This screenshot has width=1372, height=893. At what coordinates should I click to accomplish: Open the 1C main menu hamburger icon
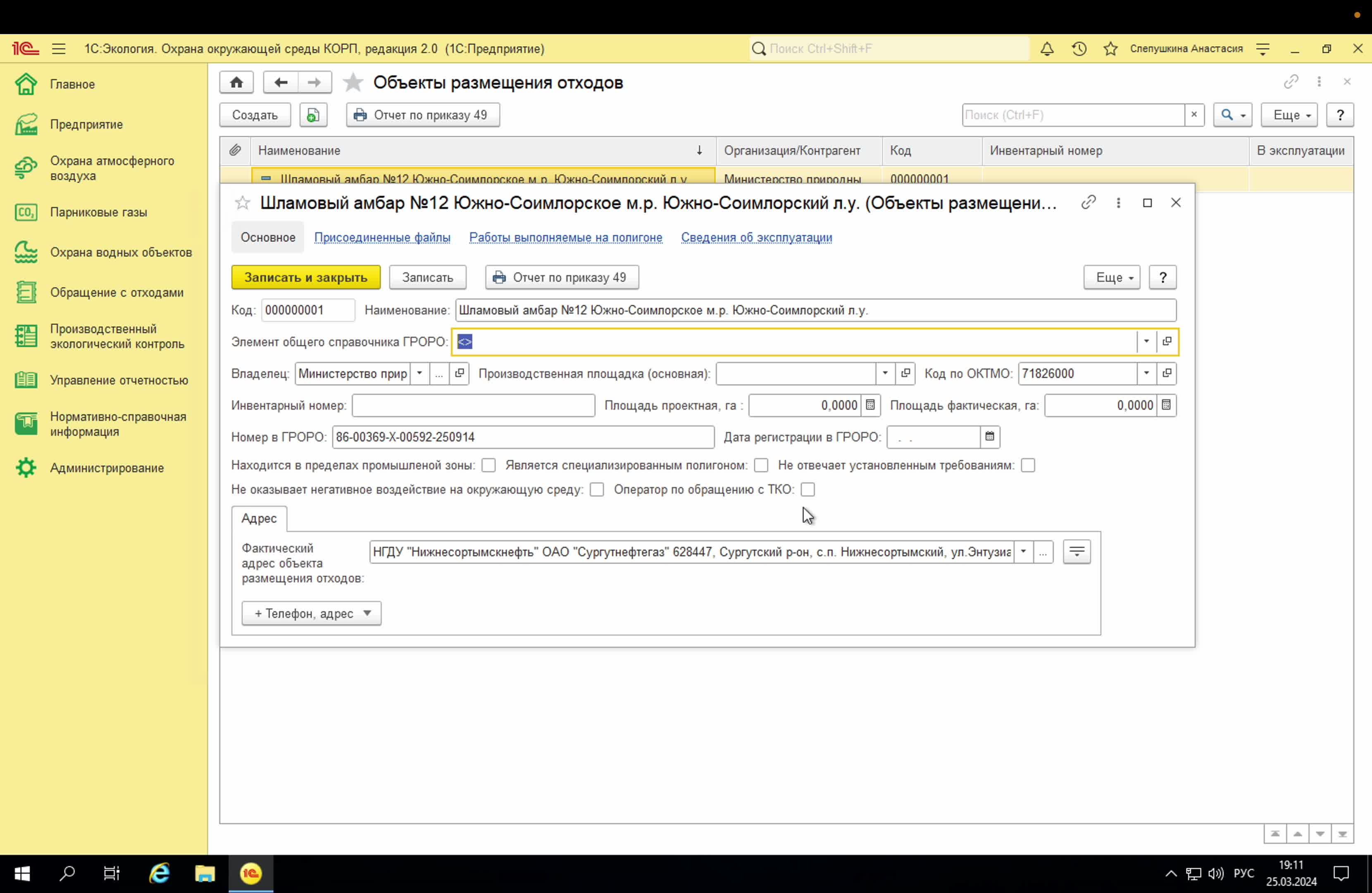[x=59, y=49]
